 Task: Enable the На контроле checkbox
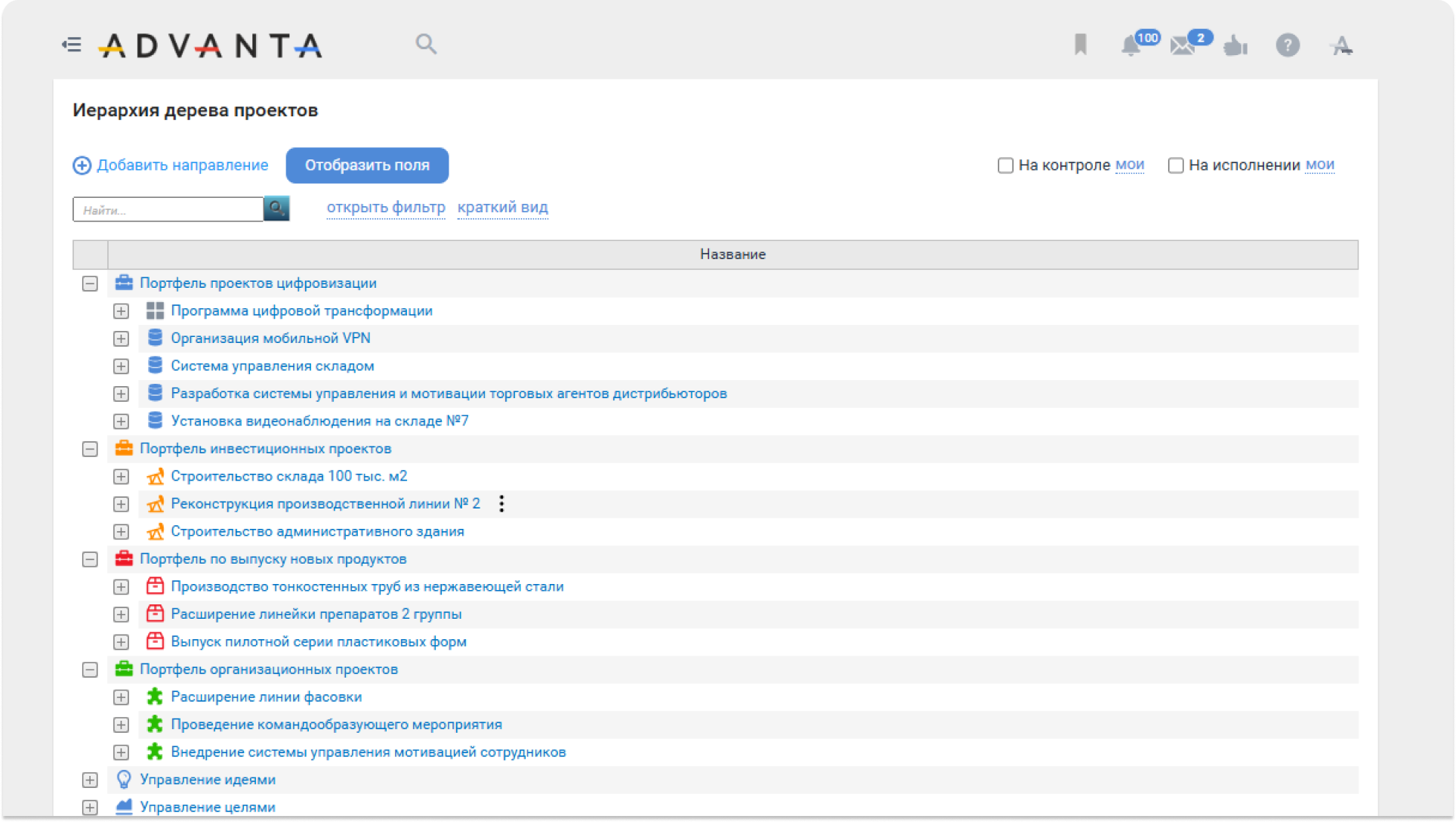1005,165
